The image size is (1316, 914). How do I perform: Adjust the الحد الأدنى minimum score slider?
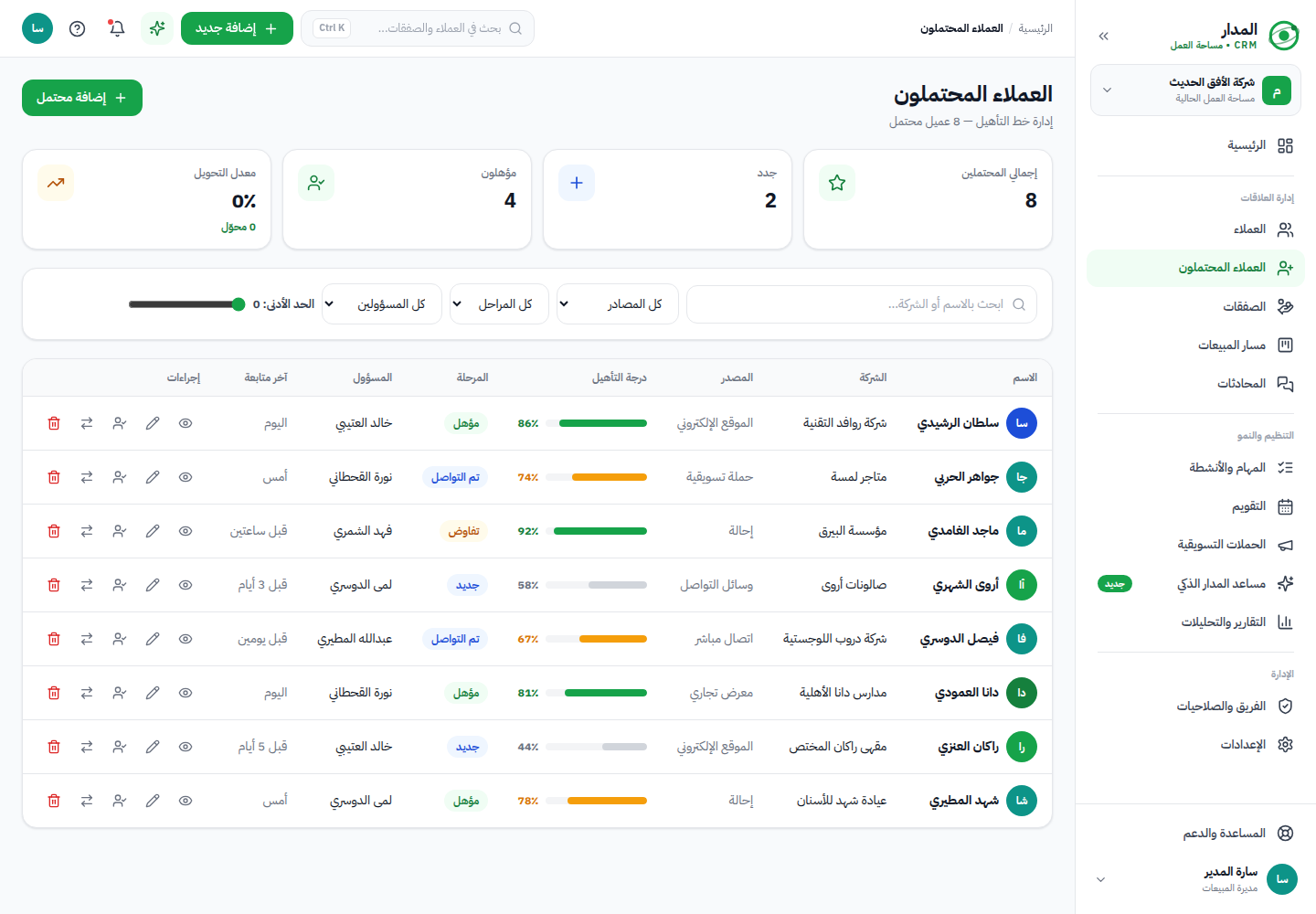[187, 304]
